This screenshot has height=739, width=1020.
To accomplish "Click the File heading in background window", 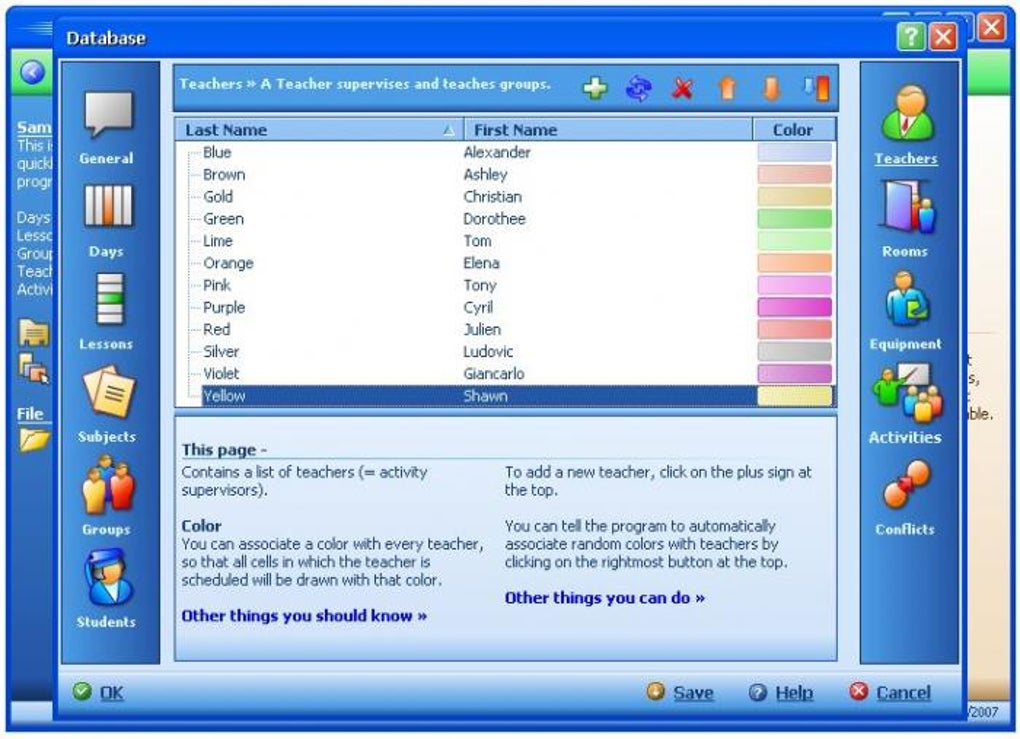I will pyautogui.click(x=30, y=414).
